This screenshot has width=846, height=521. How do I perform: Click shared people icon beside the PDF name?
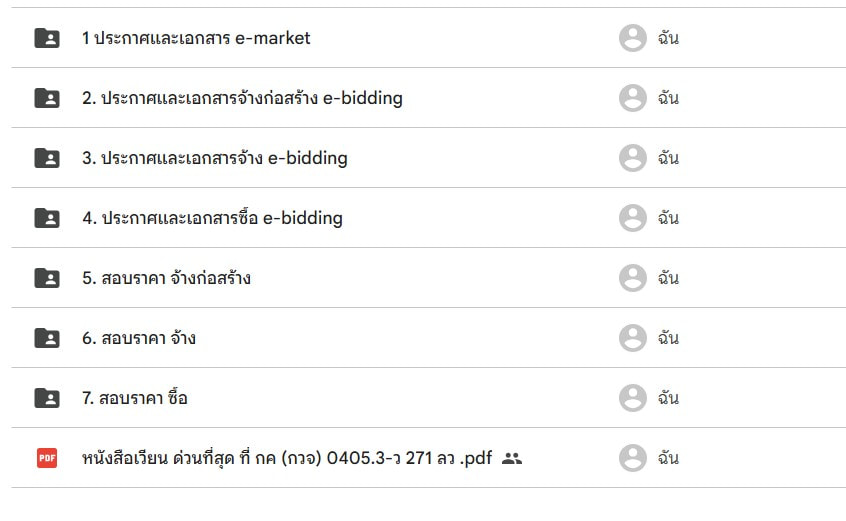pos(511,458)
